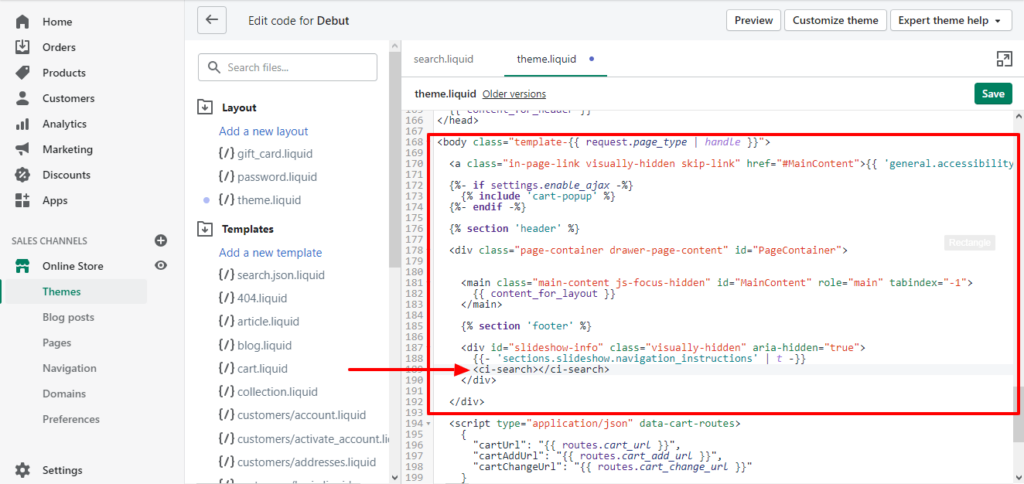The image size is (1024, 484).
Task: Click the Save button
Action: click(992, 93)
